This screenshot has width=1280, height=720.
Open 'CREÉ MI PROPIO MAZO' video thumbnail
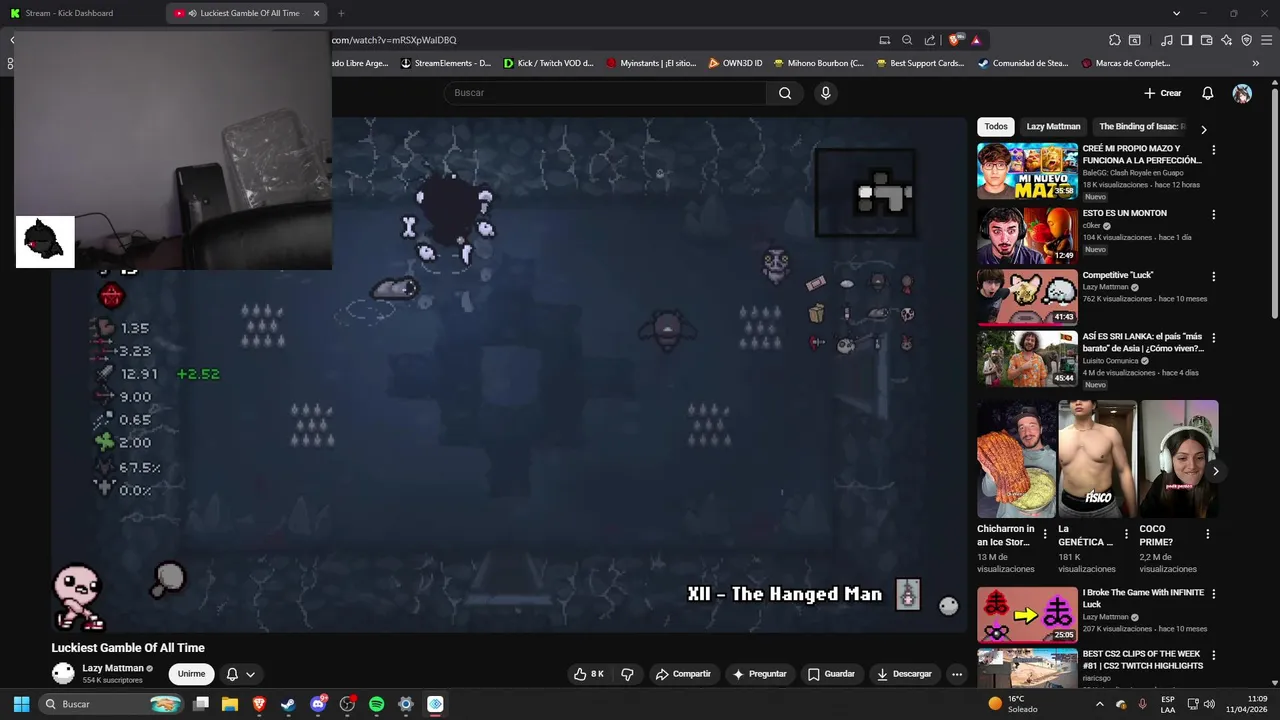pos(1027,171)
